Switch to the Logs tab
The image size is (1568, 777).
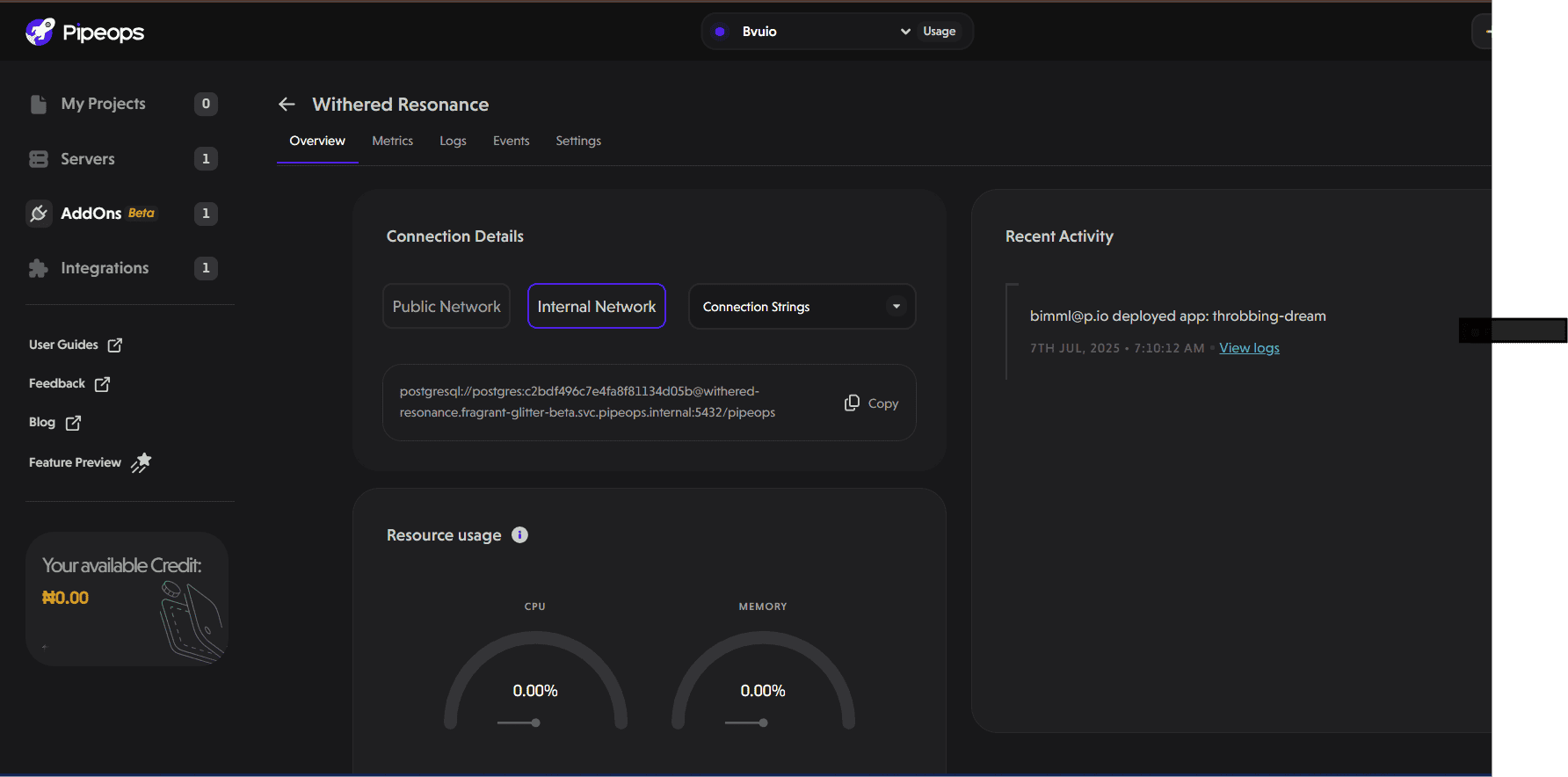453,141
